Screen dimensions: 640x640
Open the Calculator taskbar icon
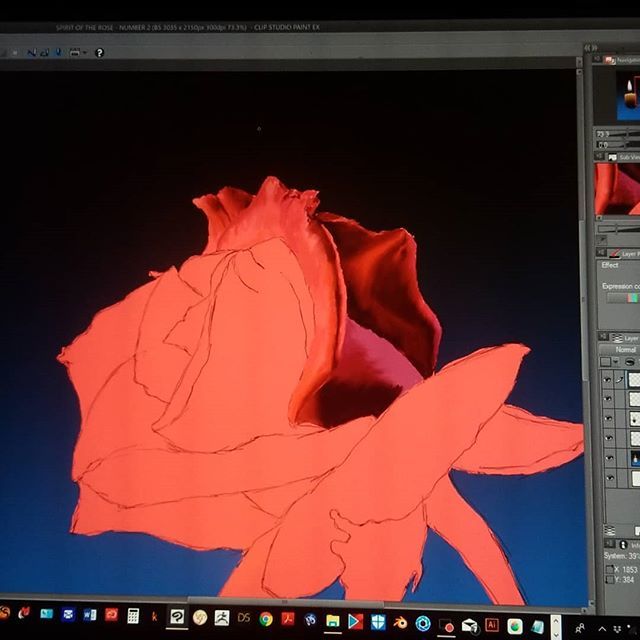pos(133,616)
